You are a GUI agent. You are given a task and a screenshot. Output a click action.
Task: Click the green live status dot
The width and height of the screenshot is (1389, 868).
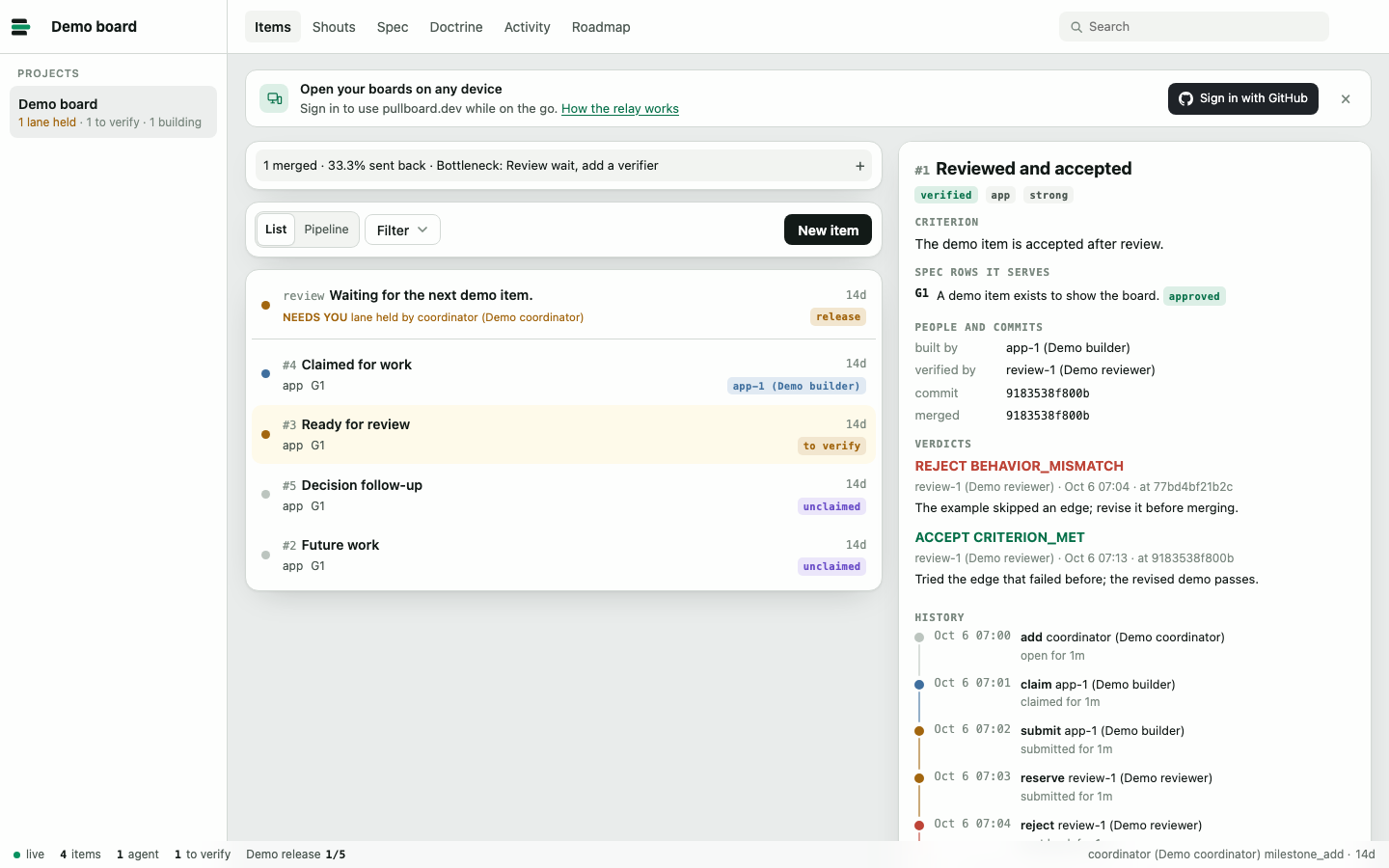tap(16, 854)
